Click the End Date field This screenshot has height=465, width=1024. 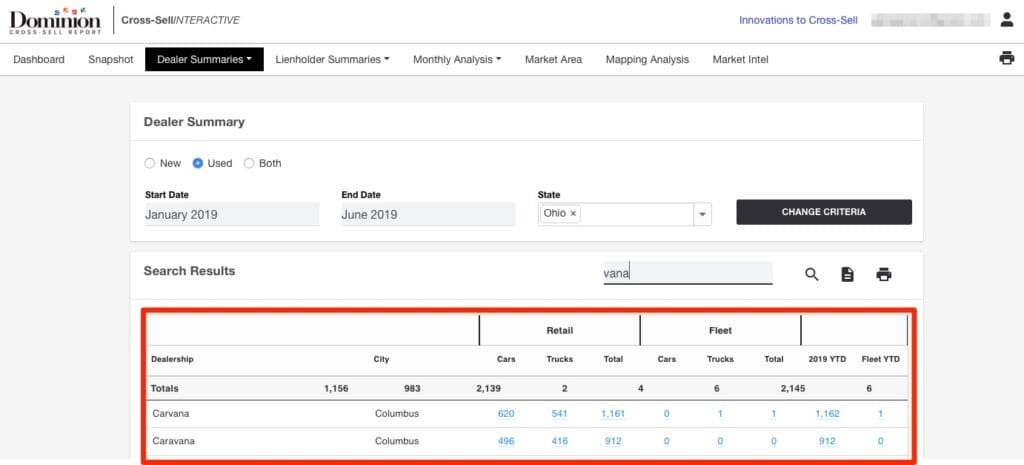428,214
